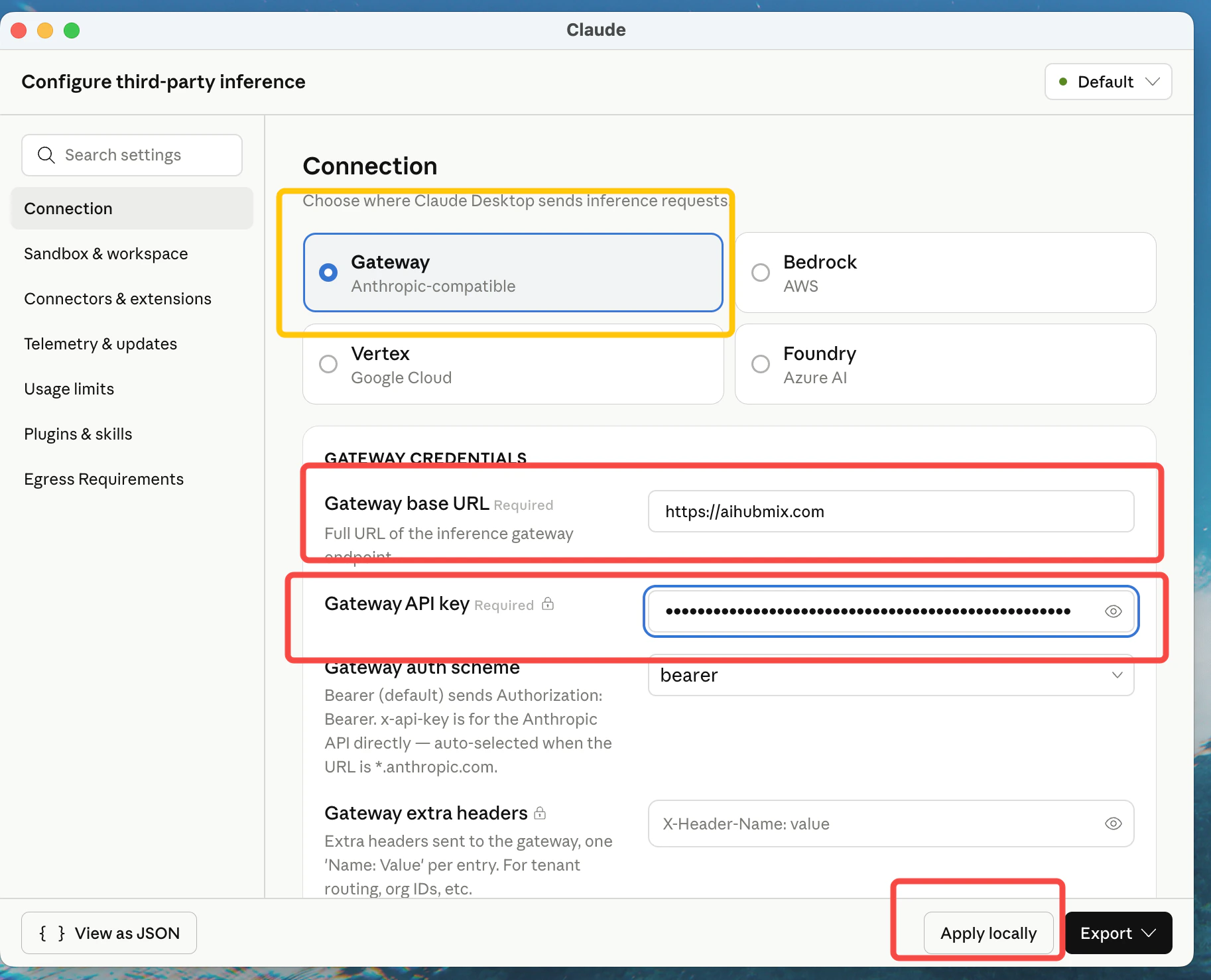
Task: Navigate to Plugins & skills
Action: pyautogui.click(x=132, y=434)
